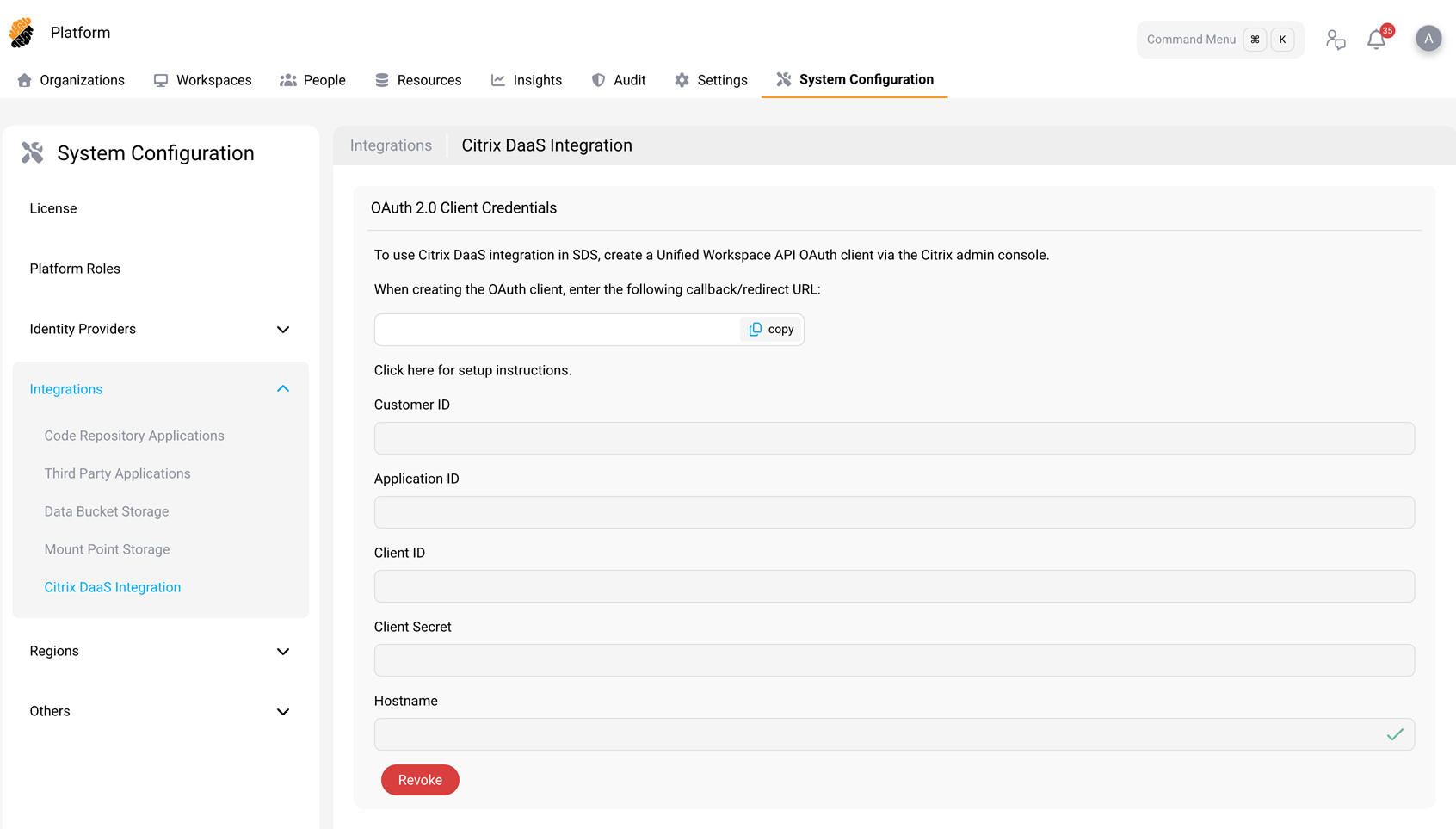Go to the Organizations tab
This screenshot has height=829, width=1456.
(71, 80)
